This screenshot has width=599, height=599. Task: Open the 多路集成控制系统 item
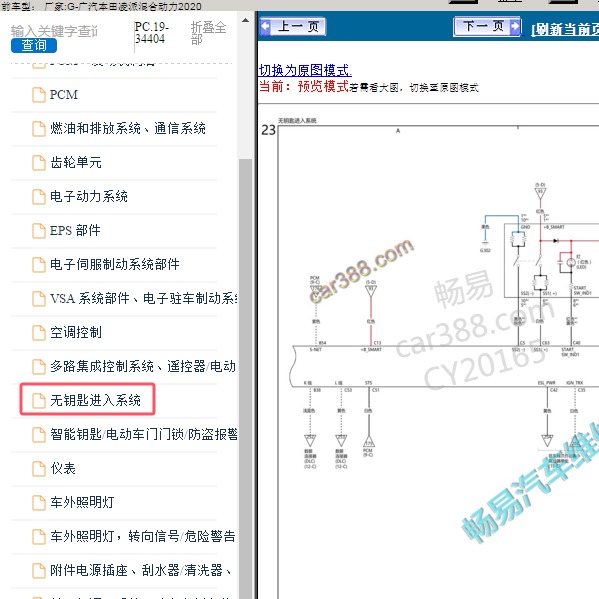tap(143, 366)
